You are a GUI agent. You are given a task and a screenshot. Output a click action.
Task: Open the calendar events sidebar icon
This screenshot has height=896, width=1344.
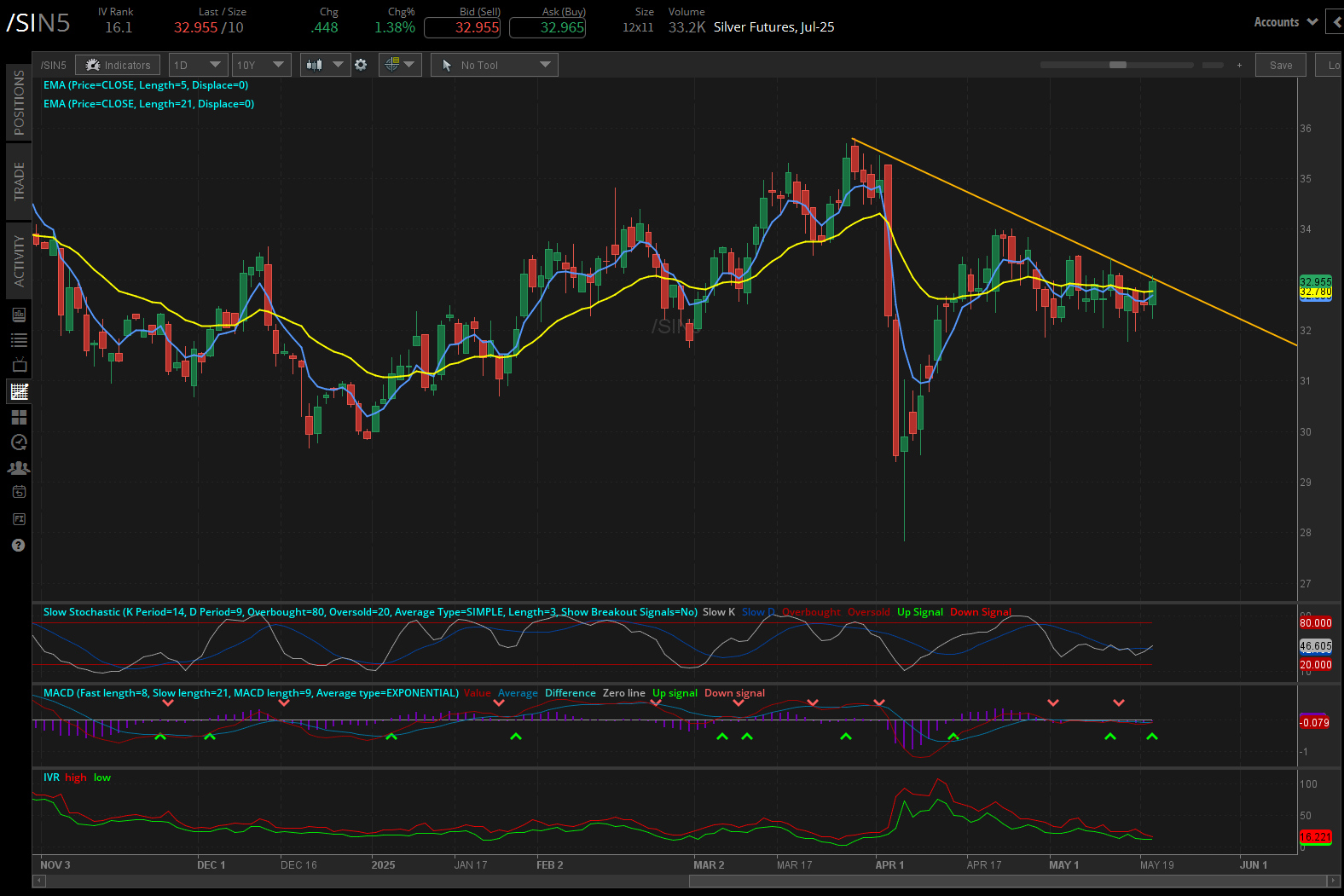pyautogui.click(x=19, y=492)
